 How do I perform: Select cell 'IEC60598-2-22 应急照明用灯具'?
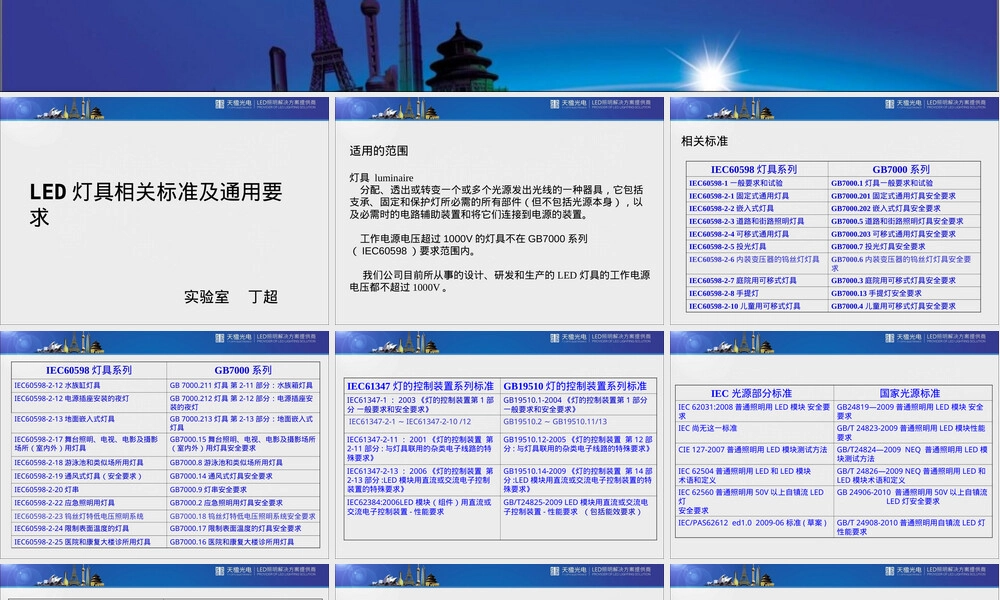click(x=89, y=503)
